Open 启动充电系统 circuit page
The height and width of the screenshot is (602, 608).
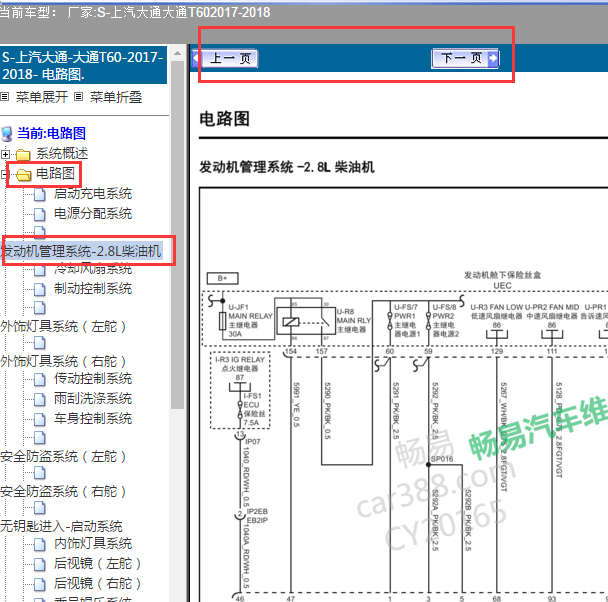point(93,193)
